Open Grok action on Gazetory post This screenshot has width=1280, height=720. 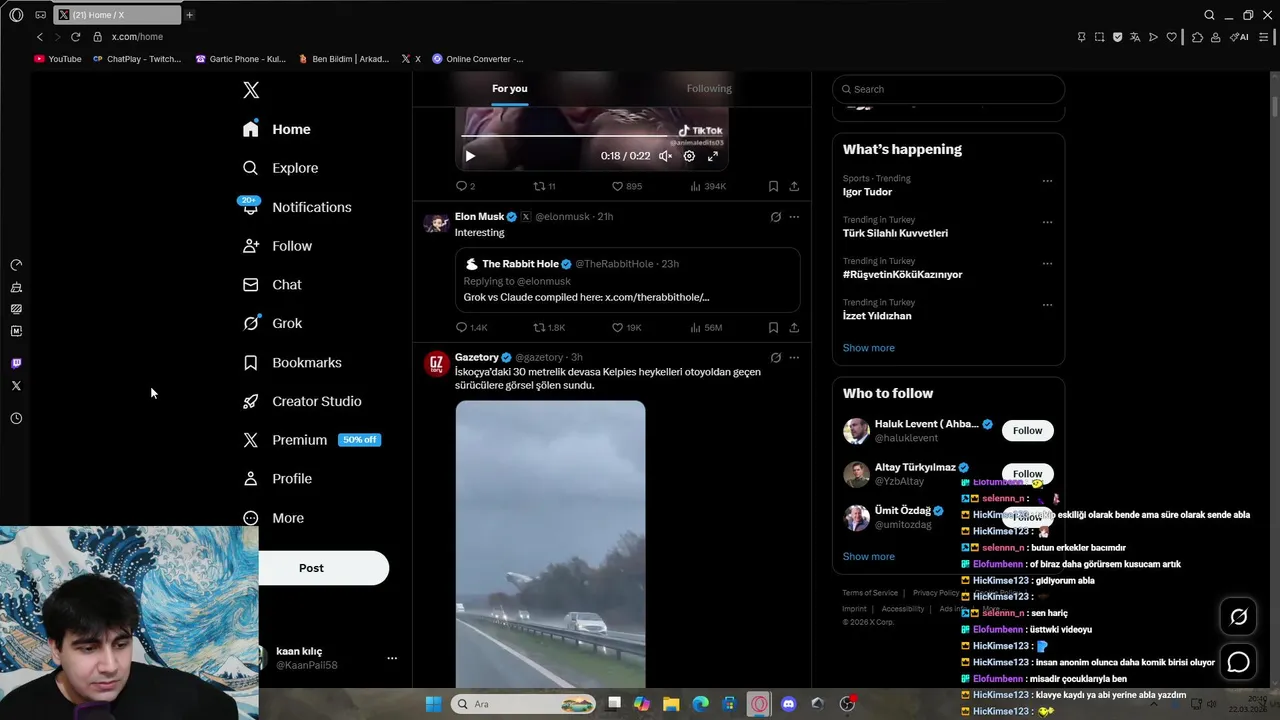click(x=775, y=357)
